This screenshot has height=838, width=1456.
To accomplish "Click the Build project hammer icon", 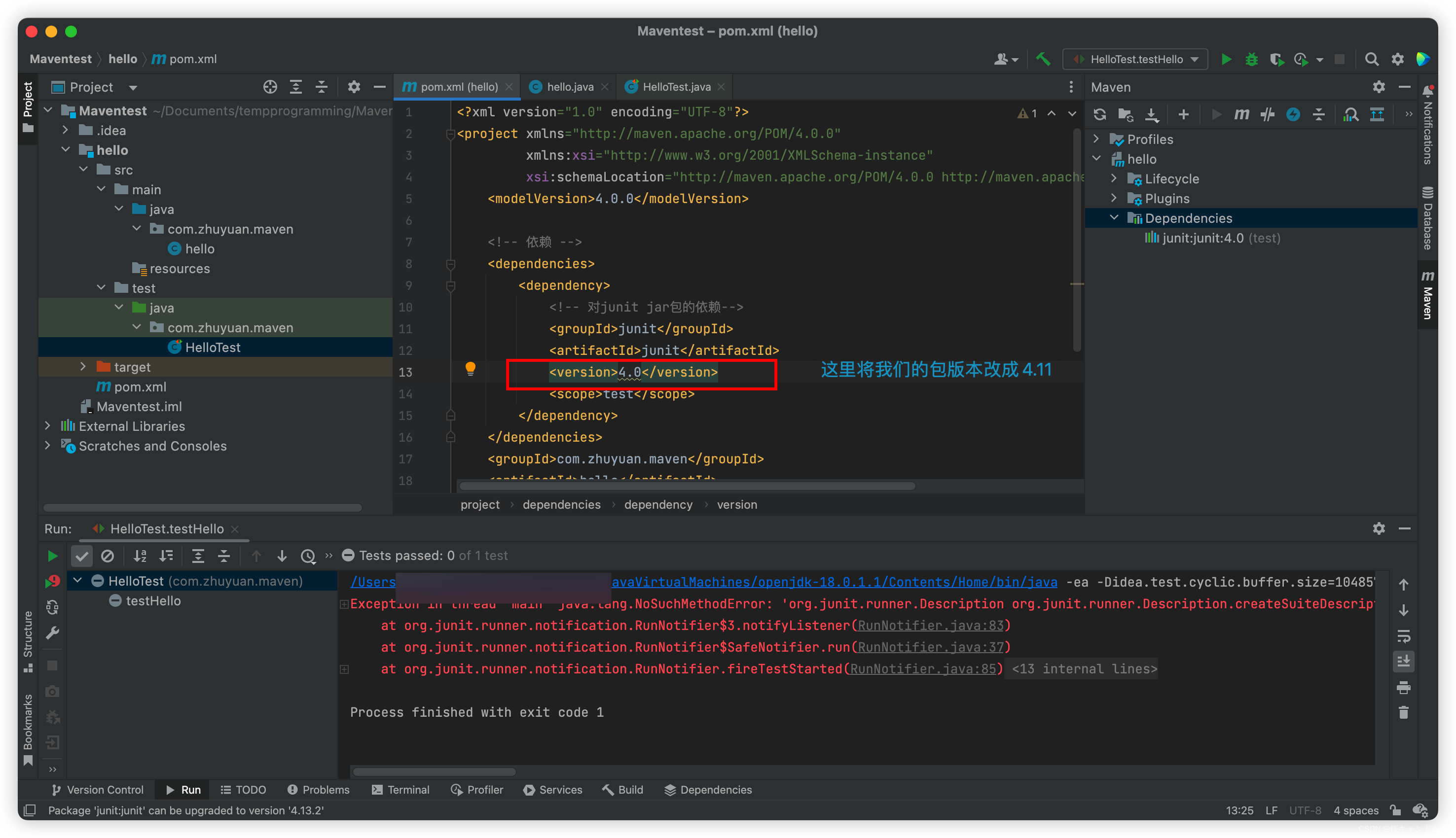I will point(1043,59).
